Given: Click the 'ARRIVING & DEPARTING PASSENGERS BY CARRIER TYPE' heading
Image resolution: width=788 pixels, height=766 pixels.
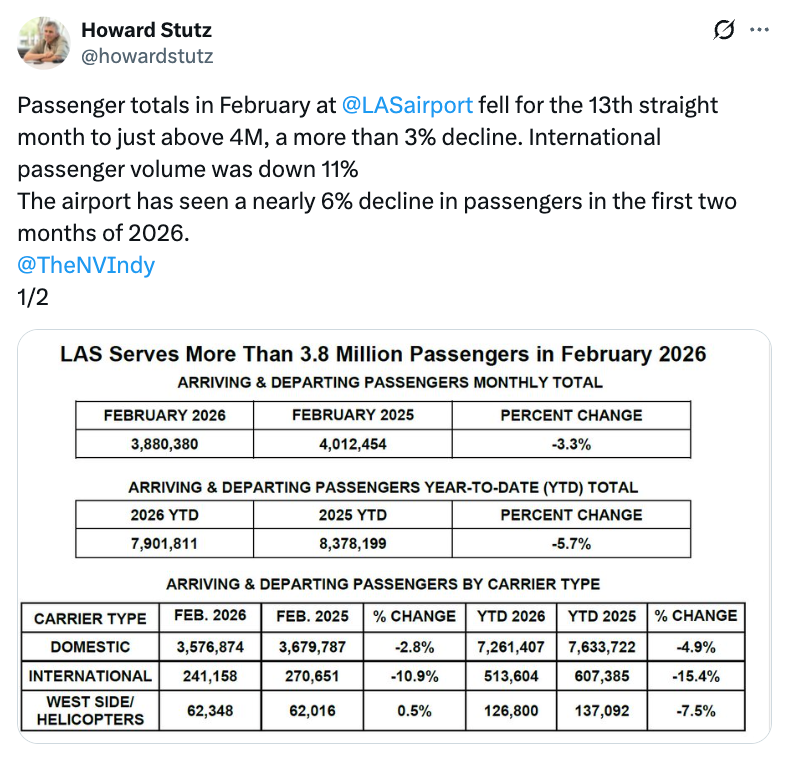Looking at the screenshot, I should coord(383,584).
